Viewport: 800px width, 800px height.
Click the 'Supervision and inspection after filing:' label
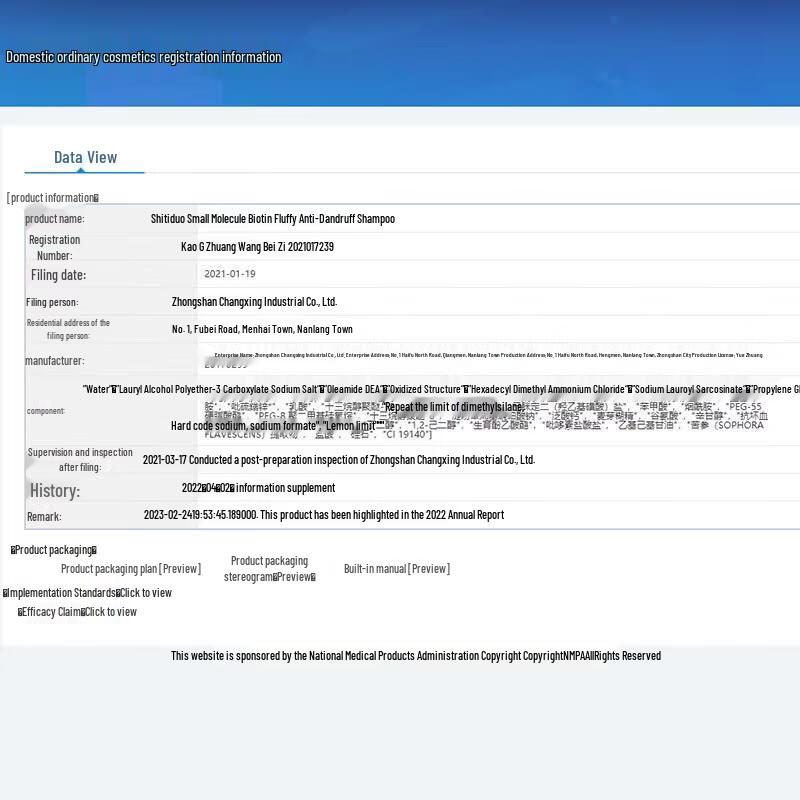pyautogui.click(x=80, y=460)
